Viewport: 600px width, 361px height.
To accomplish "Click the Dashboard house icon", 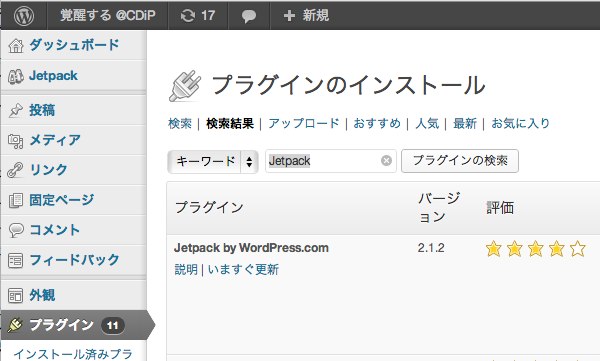I will pos(16,46).
